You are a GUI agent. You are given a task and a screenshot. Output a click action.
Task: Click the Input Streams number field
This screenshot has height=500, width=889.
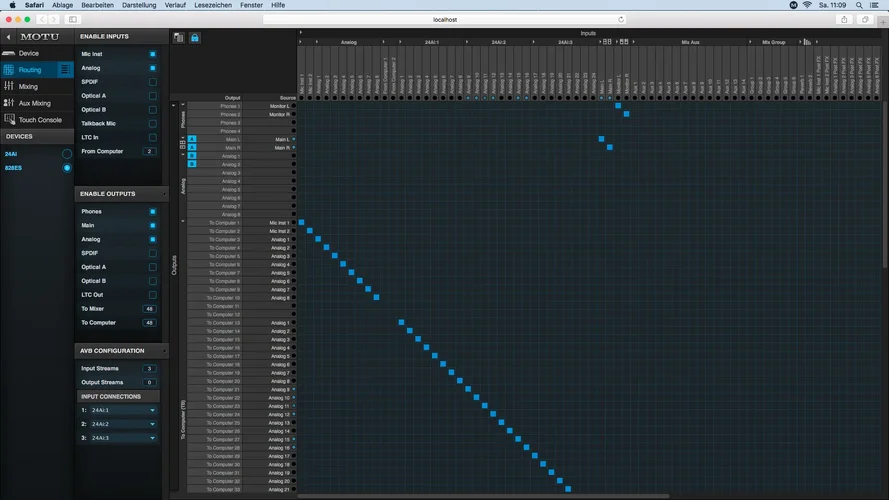click(150, 369)
